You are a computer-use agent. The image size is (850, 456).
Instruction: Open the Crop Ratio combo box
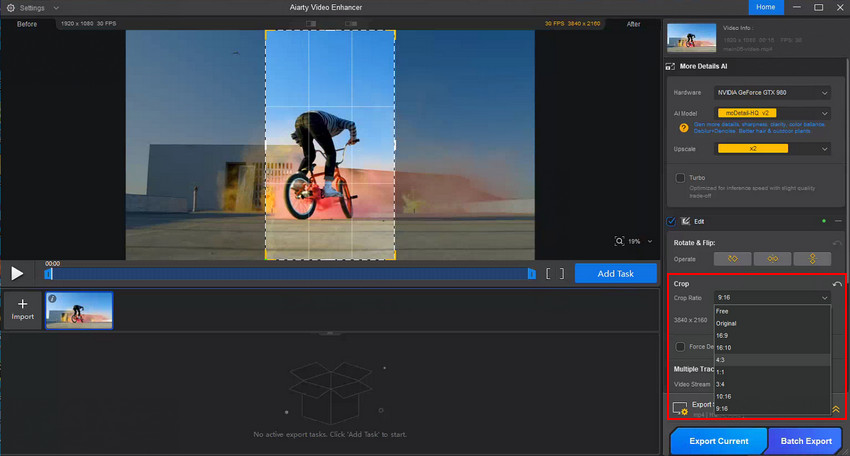click(772, 298)
